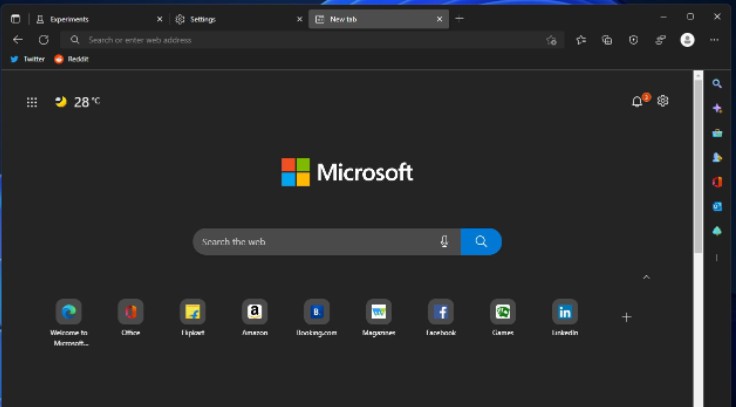This screenshot has width=736, height=407.
Task: Open the Collections toolbar icon
Action: (x=607, y=40)
